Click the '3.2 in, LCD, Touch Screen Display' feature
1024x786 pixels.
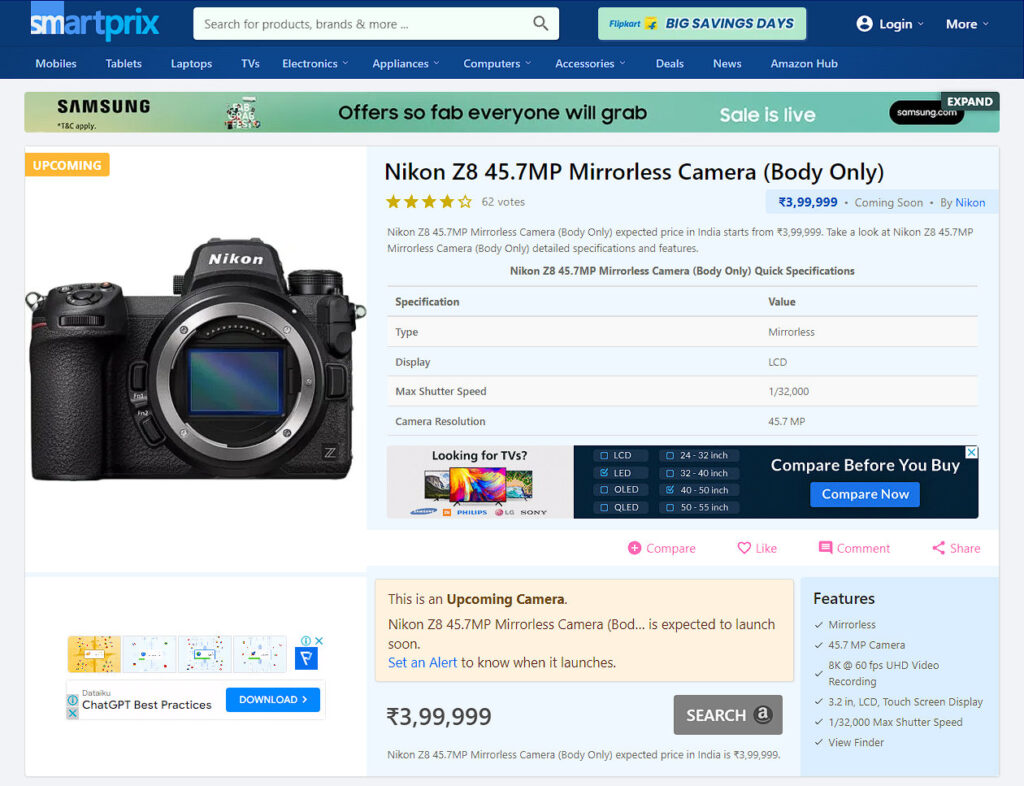click(905, 702)
